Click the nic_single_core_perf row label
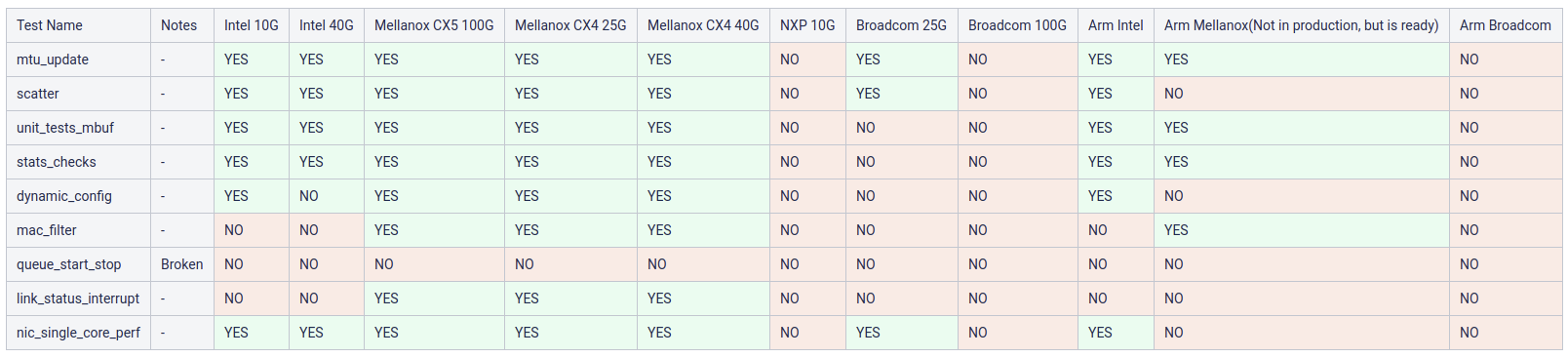The width and height of the screenshot is (1568, 358). point(78,333)
